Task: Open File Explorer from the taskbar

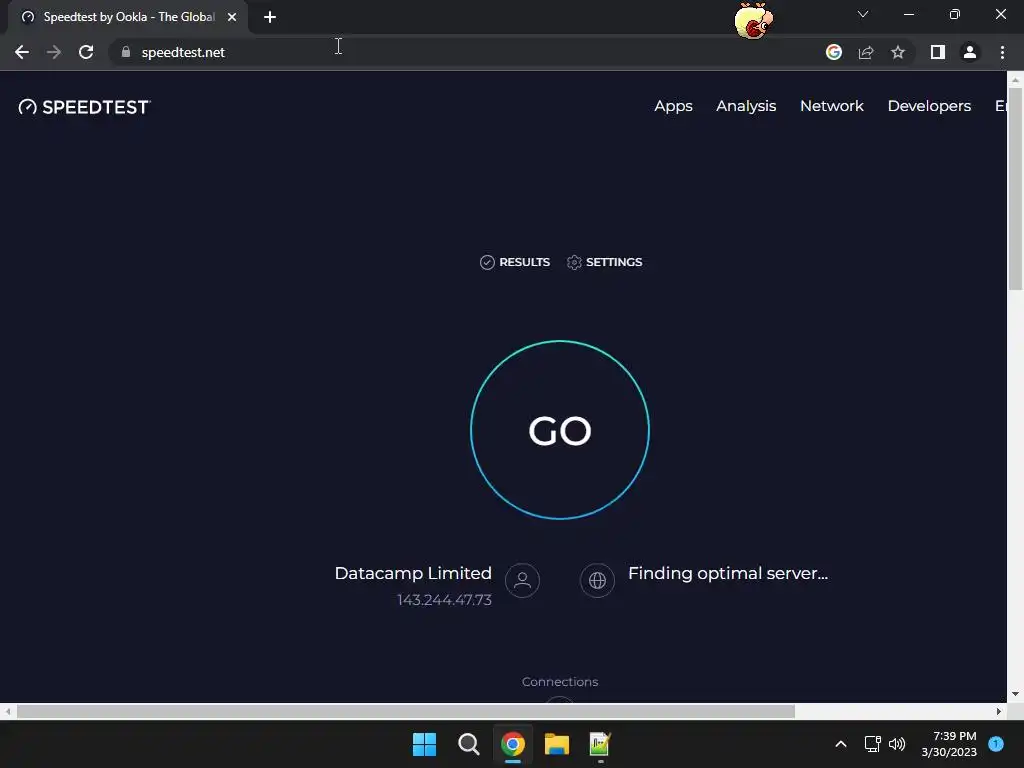Action: (x=556, y=744)
